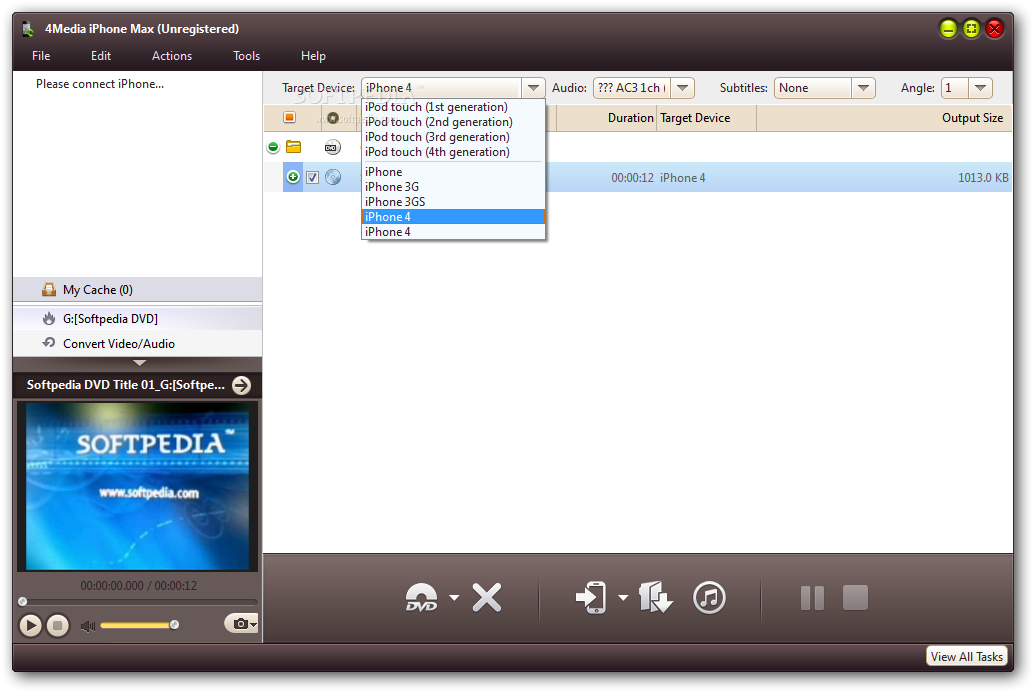The image size is (1034, 692).
Task: Click the View All Tasks button
Action: [x=967, y=656]
